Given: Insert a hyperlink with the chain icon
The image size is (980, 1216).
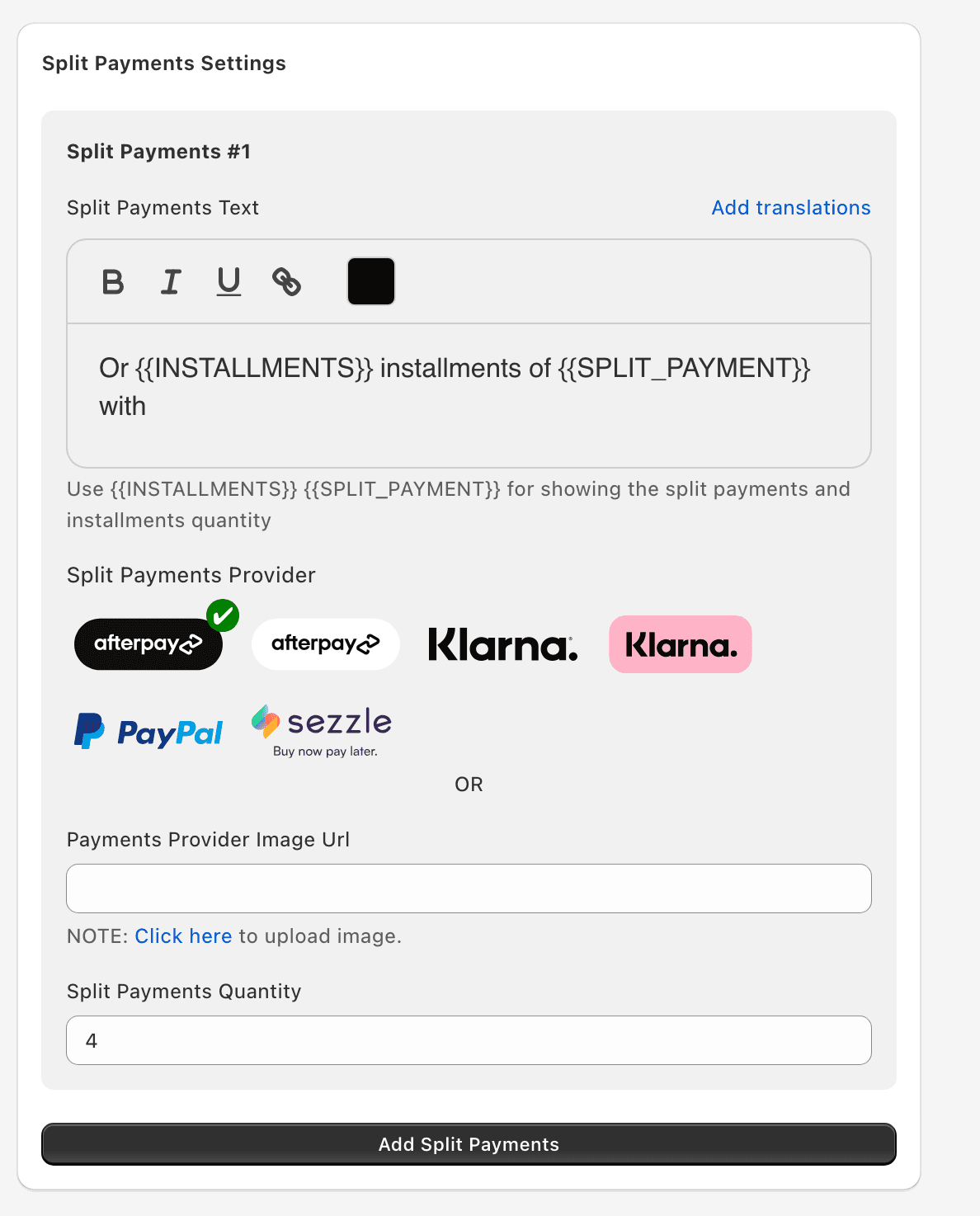Looking at the screenshot, I should pos(286,282).
